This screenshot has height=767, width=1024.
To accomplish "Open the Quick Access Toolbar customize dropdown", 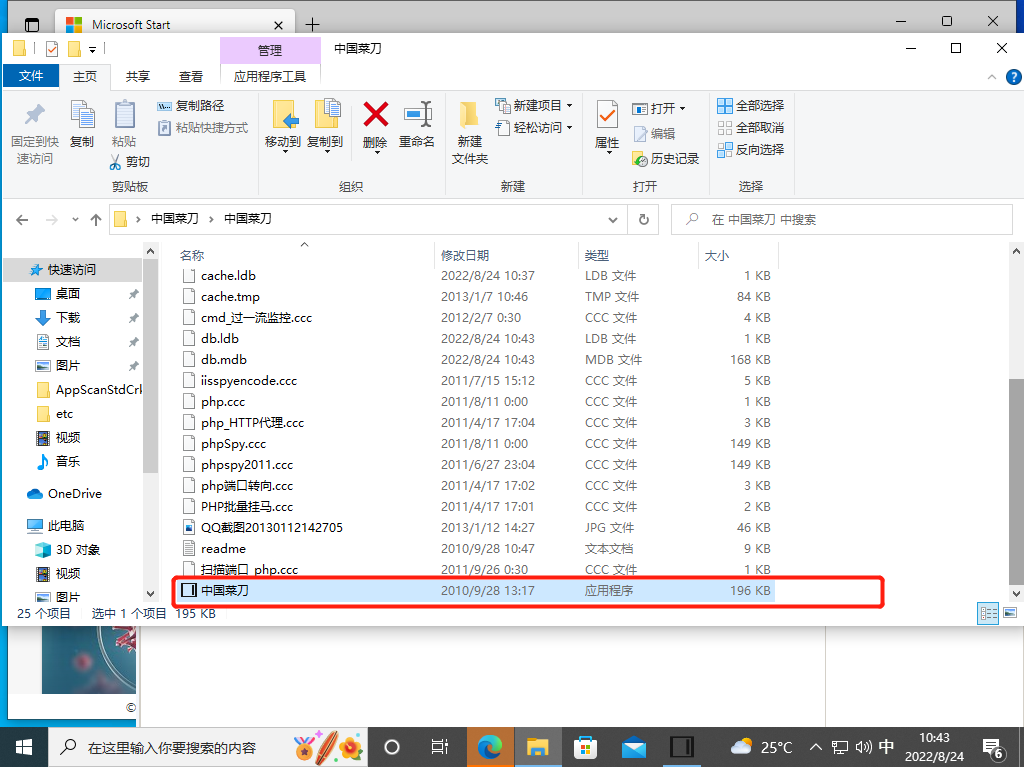I will [x=93, y=49].
